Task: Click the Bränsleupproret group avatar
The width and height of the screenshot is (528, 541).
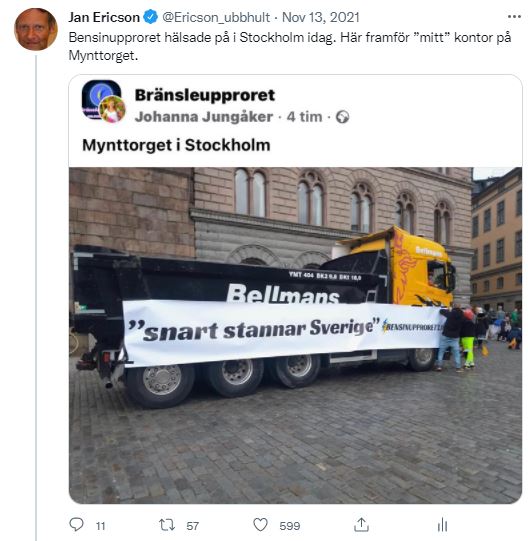Action: click(x=103, y=101)
